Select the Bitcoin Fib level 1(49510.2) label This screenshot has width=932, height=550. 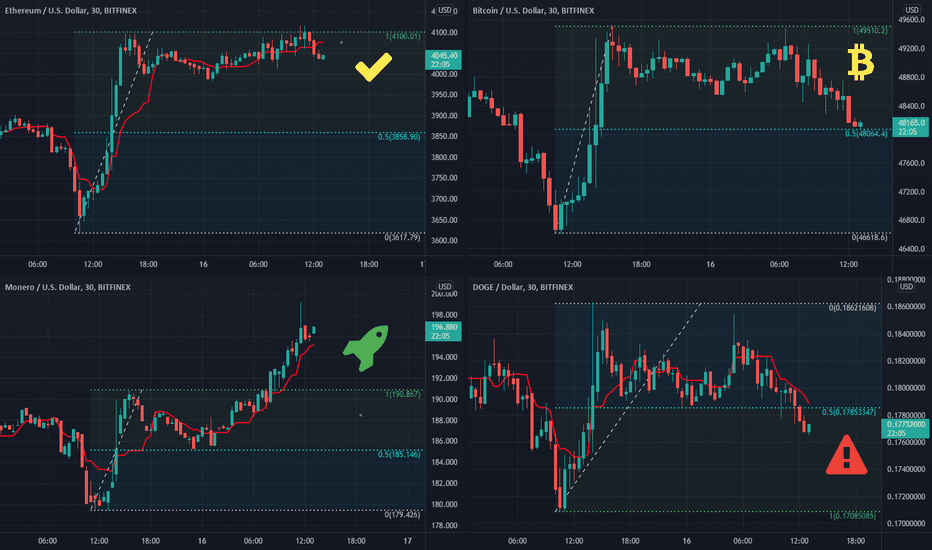click(x=870, y=31)
